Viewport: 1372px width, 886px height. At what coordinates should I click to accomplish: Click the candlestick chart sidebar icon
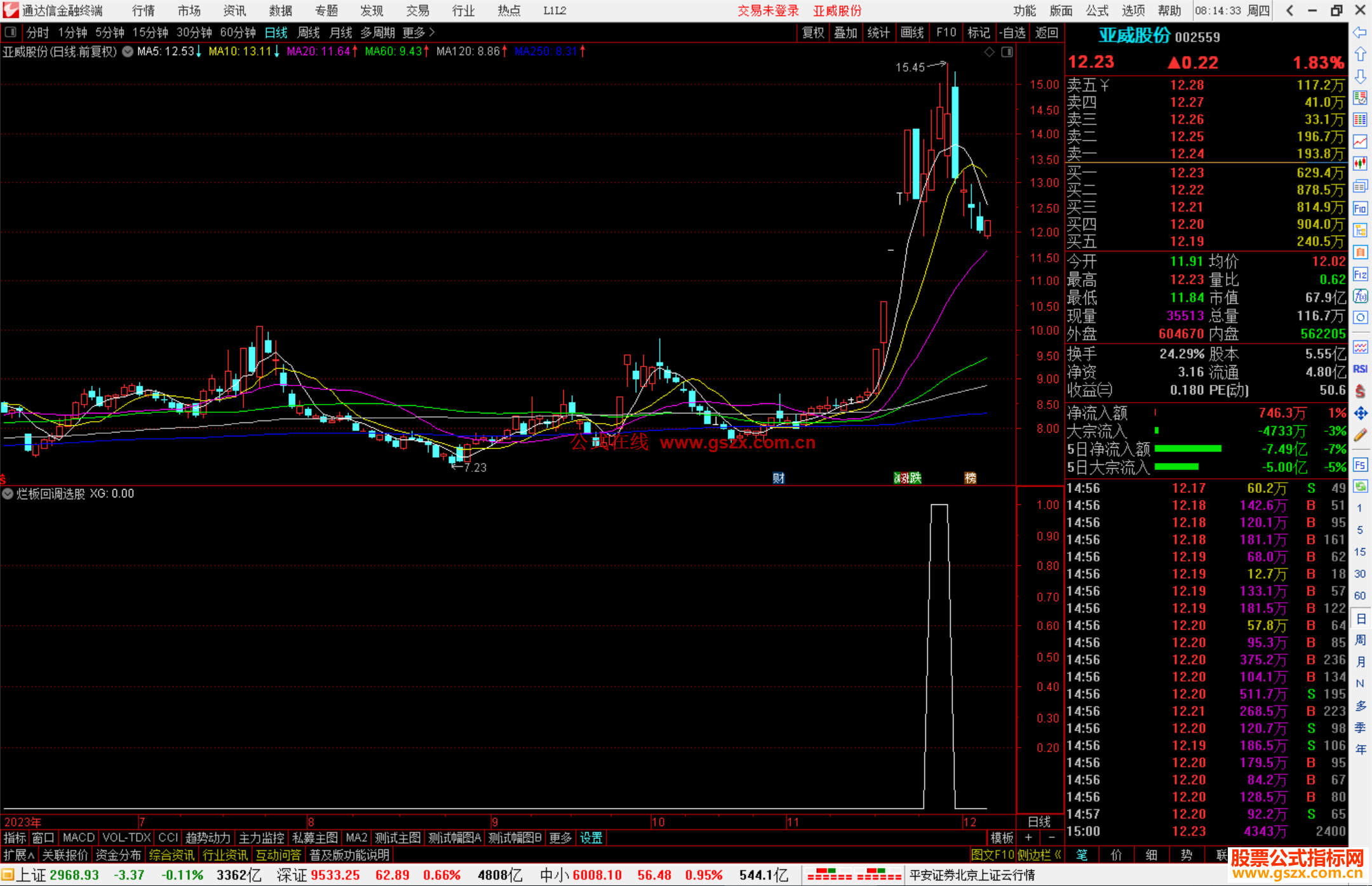(x=1360, y=163)
